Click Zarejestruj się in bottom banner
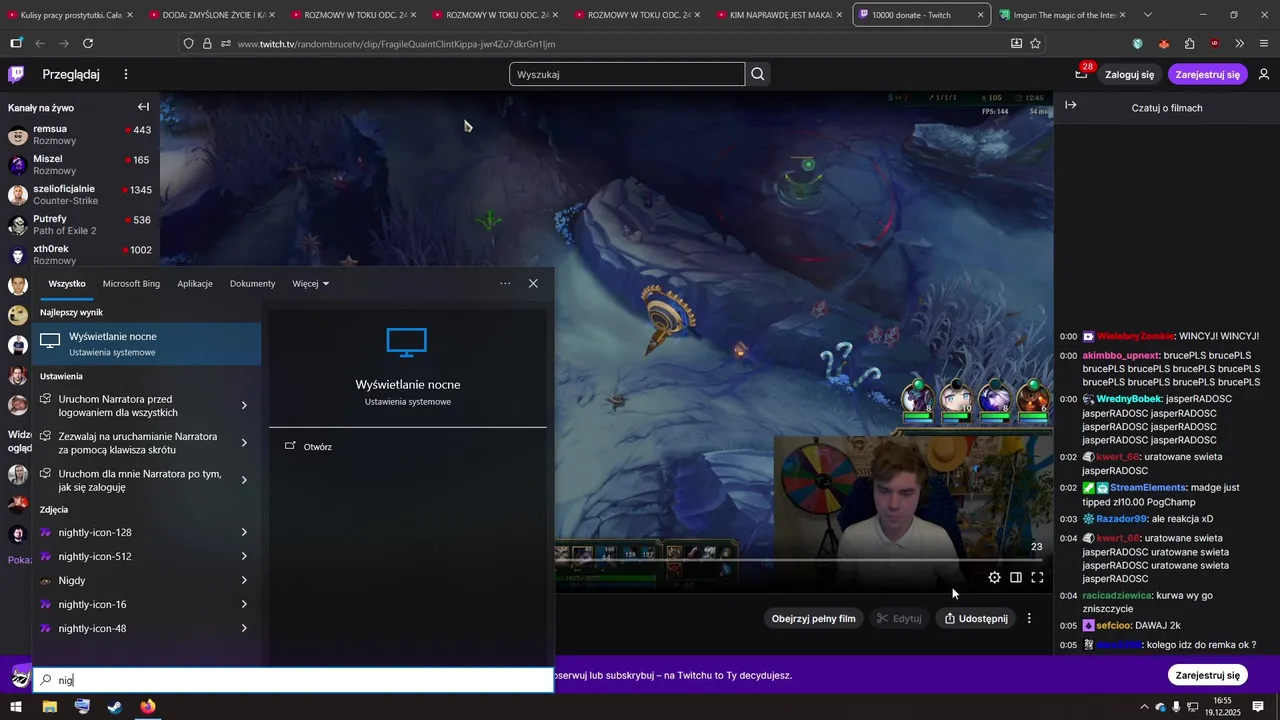This screenshot has width=1280, height=720. point(1207,675)
